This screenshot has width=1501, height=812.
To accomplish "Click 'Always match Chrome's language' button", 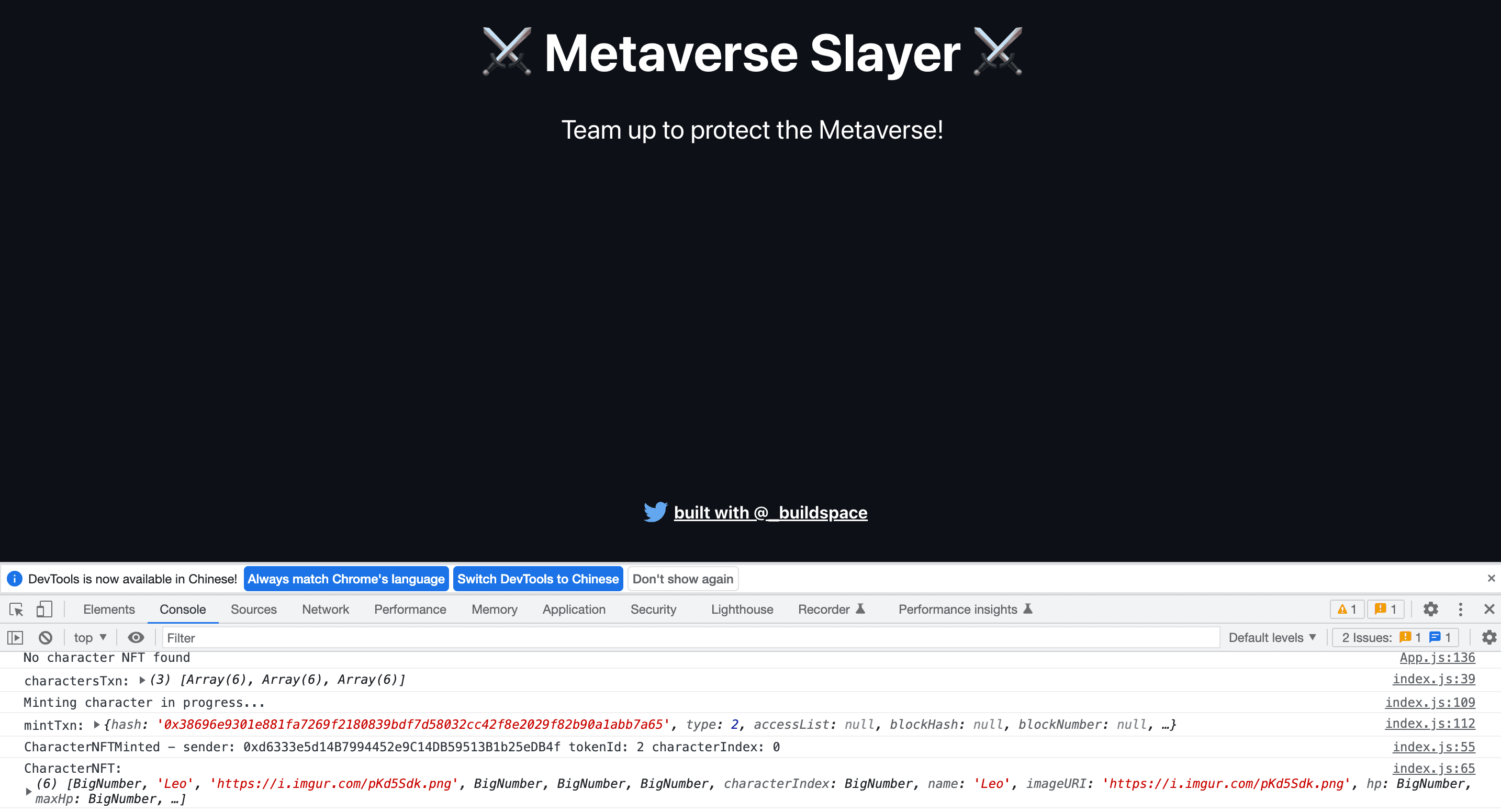I will (x=344, y=579).
